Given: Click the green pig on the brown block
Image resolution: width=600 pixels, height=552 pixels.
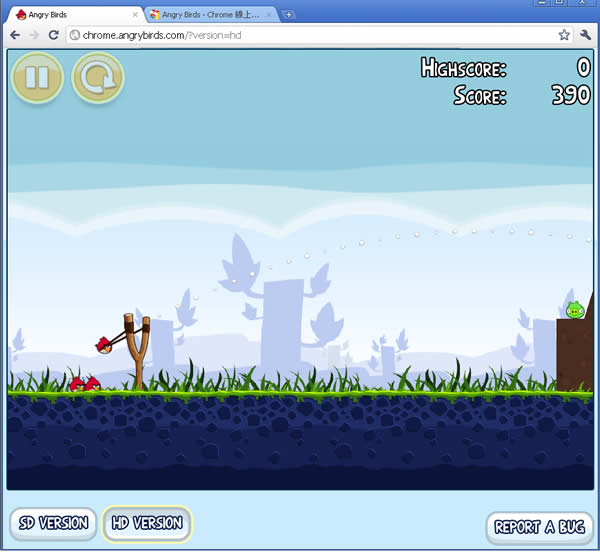Looking at the screenshot, I should point(575,310).
